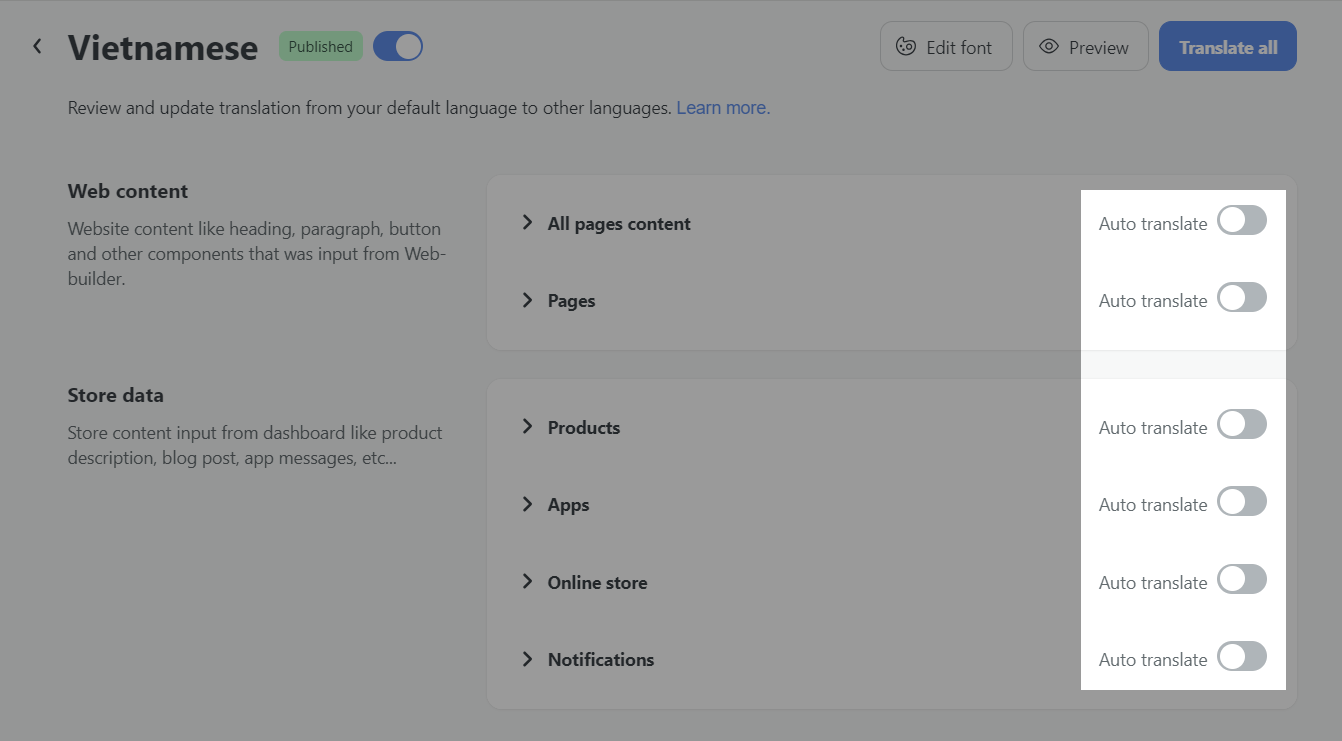The width and height of the screenshot is (1342, 741).
Task: Click Auto translate text beside Products
Action: pos(1153,427)
